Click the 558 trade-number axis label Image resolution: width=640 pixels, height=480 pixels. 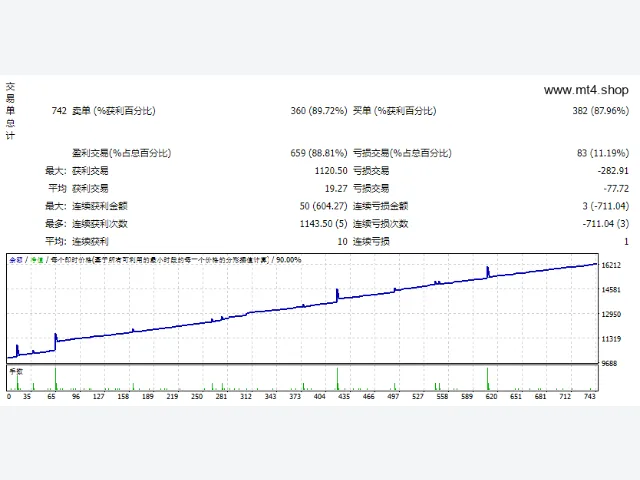point(442,396)
